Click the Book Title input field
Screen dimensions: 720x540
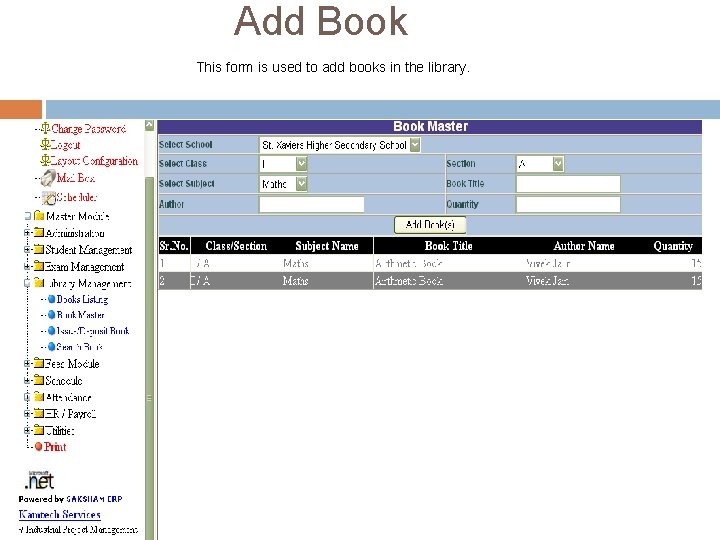click(x=568, y=184)
